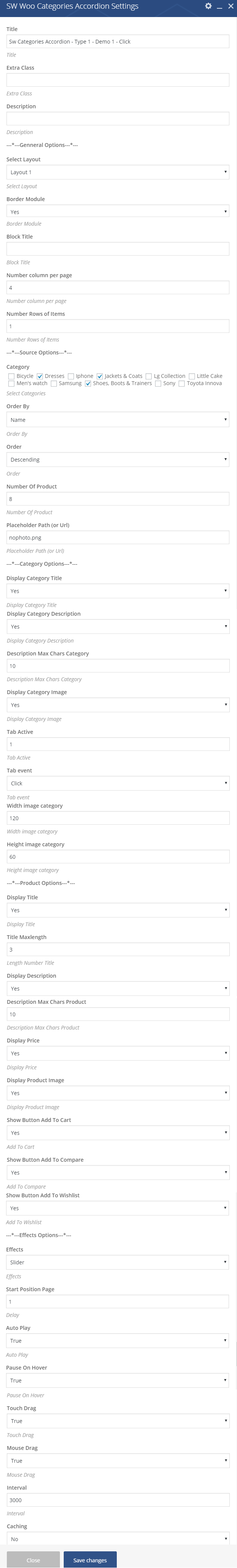Change the Order Descending dropdown

[118, 460]
